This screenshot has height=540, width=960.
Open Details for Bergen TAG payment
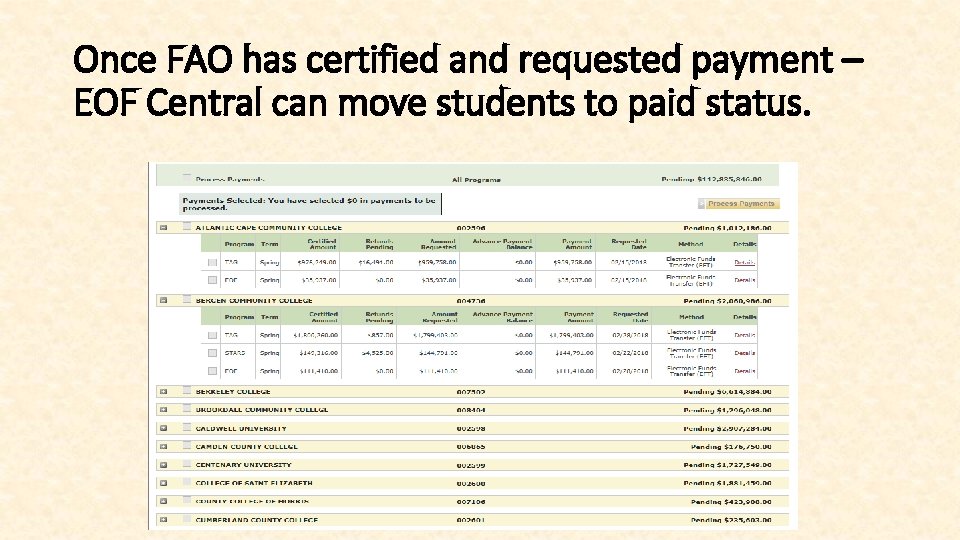pyautogui.click(x=744, y=336)
